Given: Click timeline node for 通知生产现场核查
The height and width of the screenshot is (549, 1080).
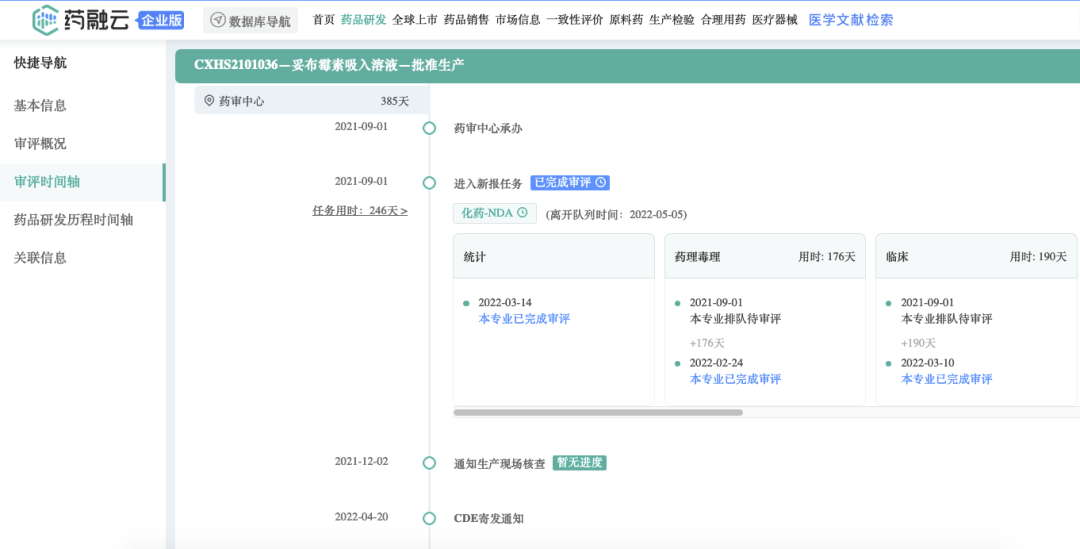Looking at the screenshot, I should point(429,463).
